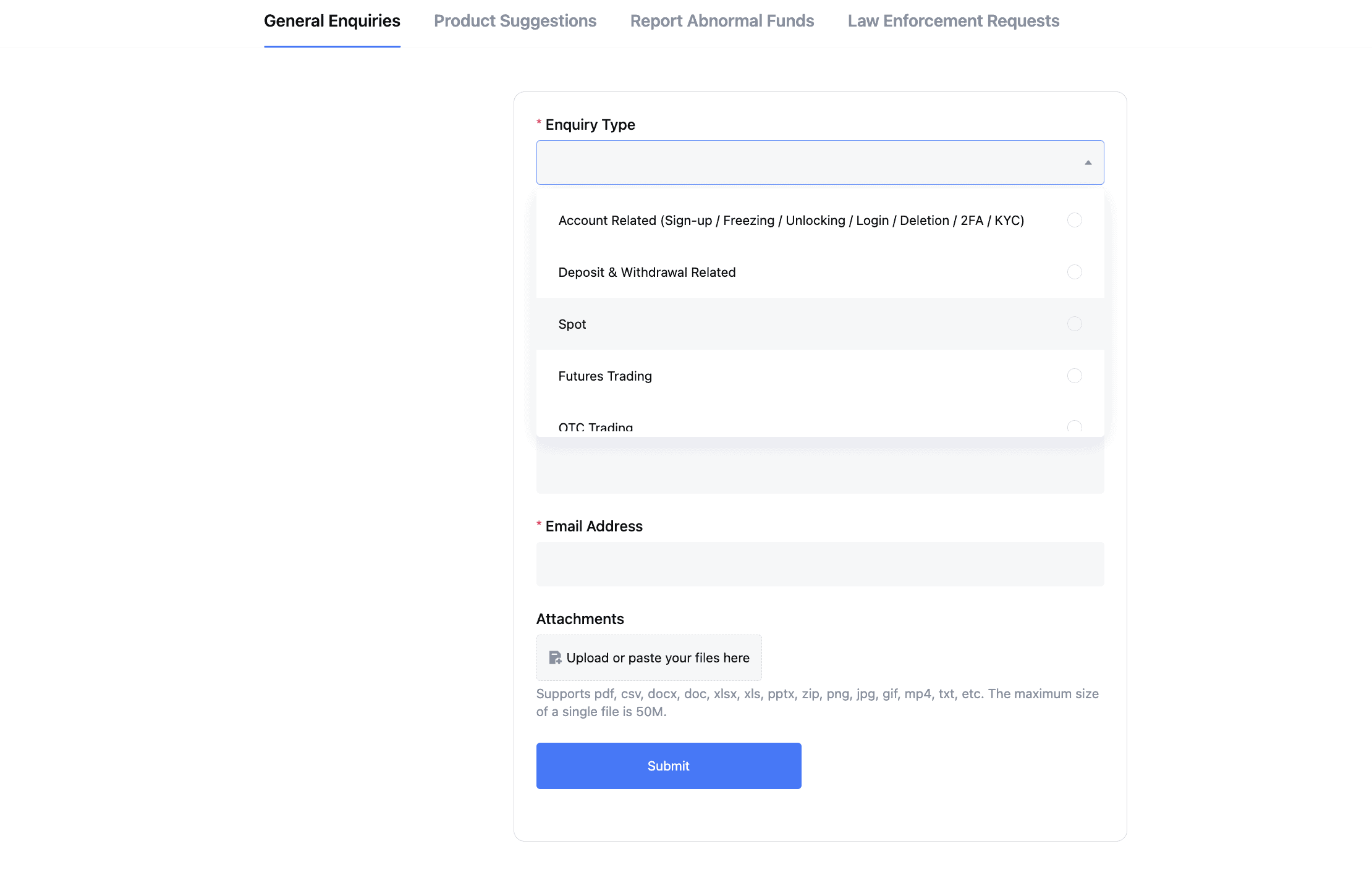Choose the Spot enquiry option text
Viewport: 1372px width, 870px height.
572,324
